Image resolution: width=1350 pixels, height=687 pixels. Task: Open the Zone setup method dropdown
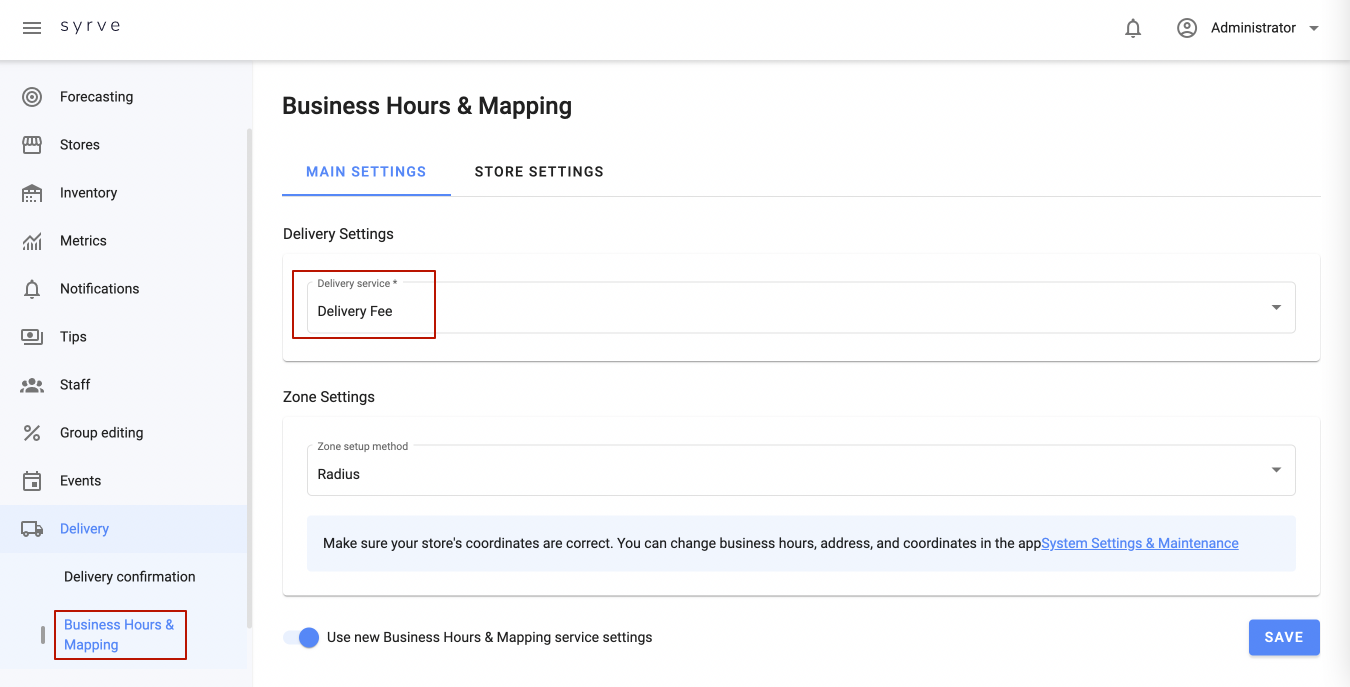pos(1276,470)
